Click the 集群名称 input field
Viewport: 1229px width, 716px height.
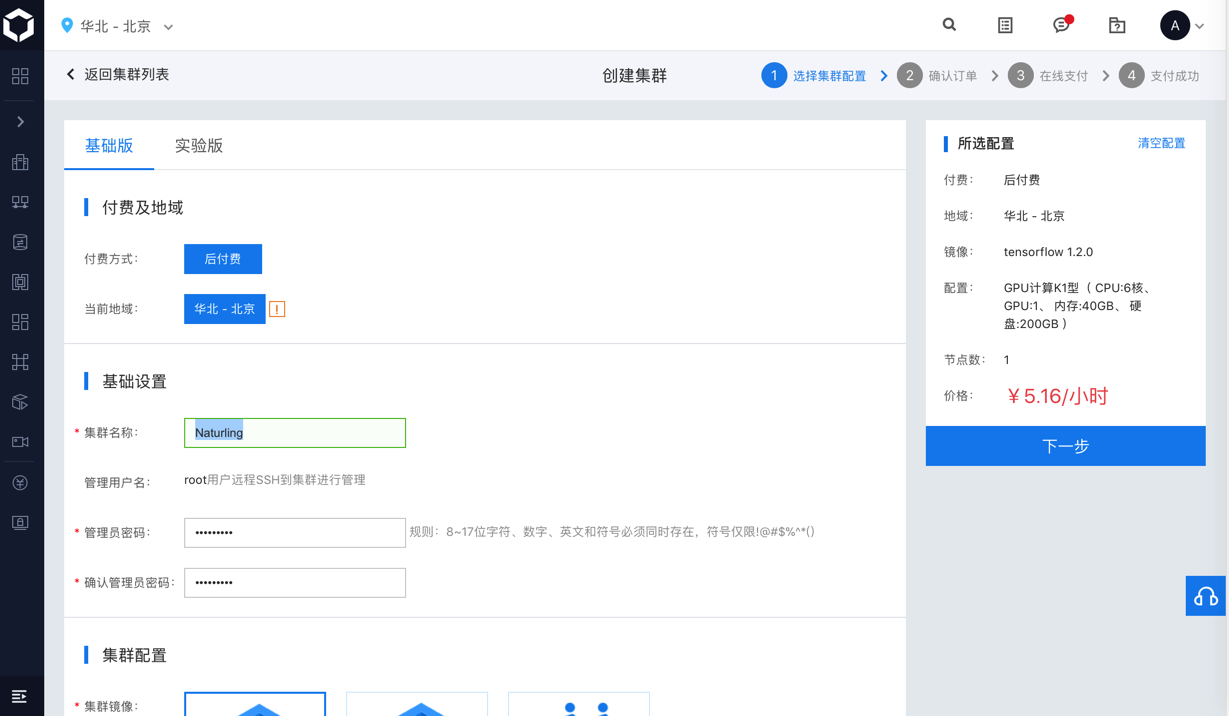pyautogui.click(x=295, y=433)
